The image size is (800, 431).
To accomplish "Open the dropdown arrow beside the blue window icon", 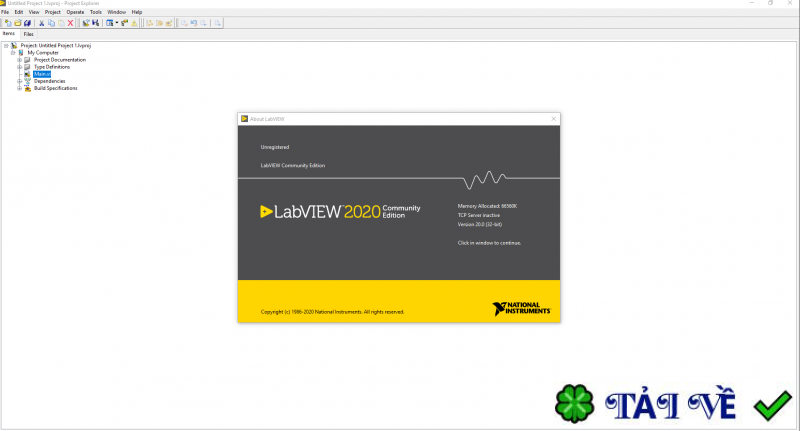I will [x=117, y=23].
